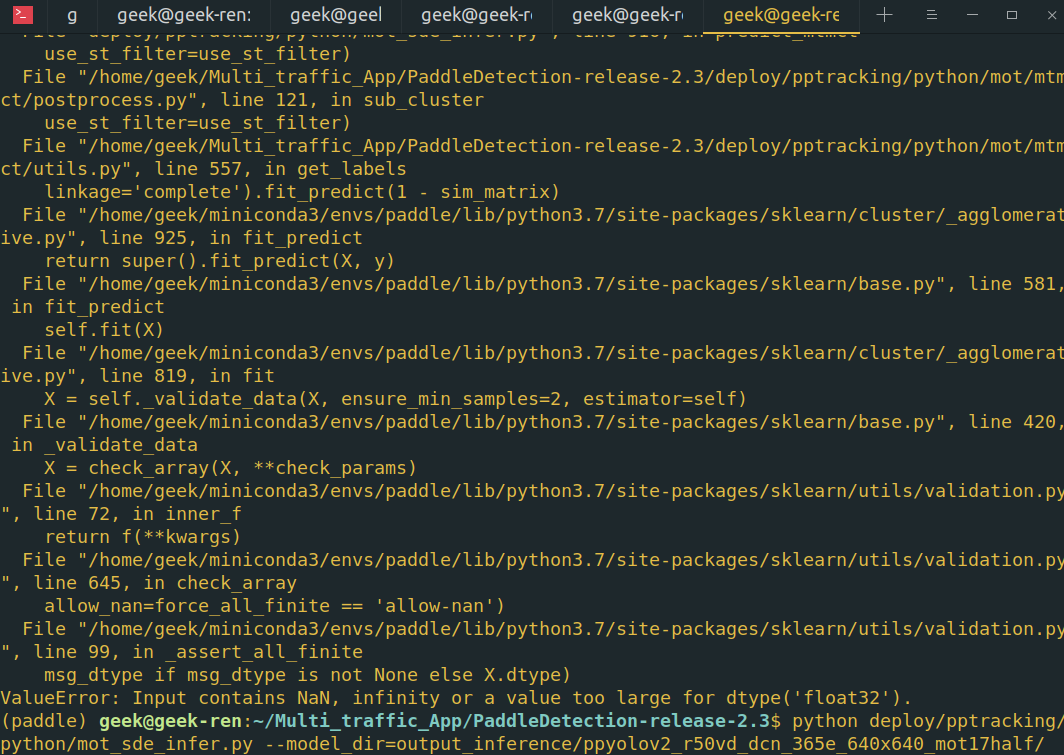1064x755 pixels.
Task: Click the red terminal icon in the title bar
Action: 24,16
